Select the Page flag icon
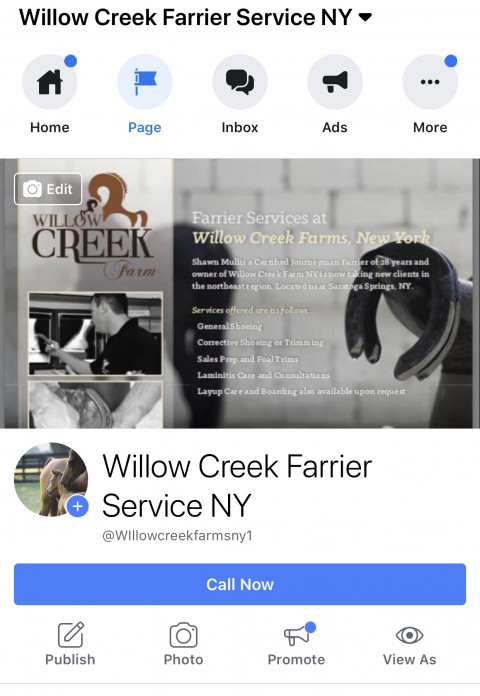This screenshot has height=696, width=480. [x=145, y=82]
